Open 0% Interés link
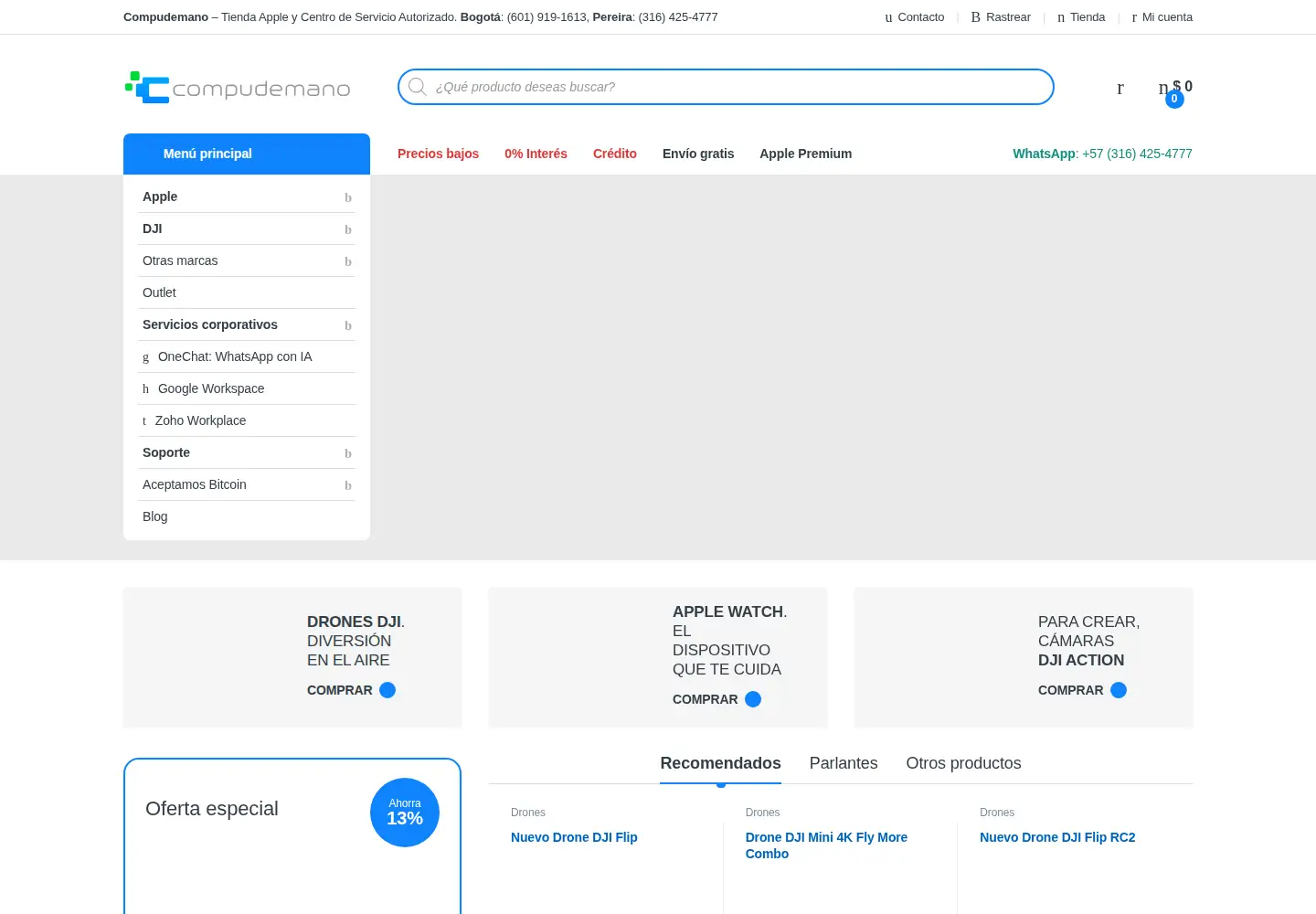This screenshot has width=1316, height=914. tap(536, 154)
